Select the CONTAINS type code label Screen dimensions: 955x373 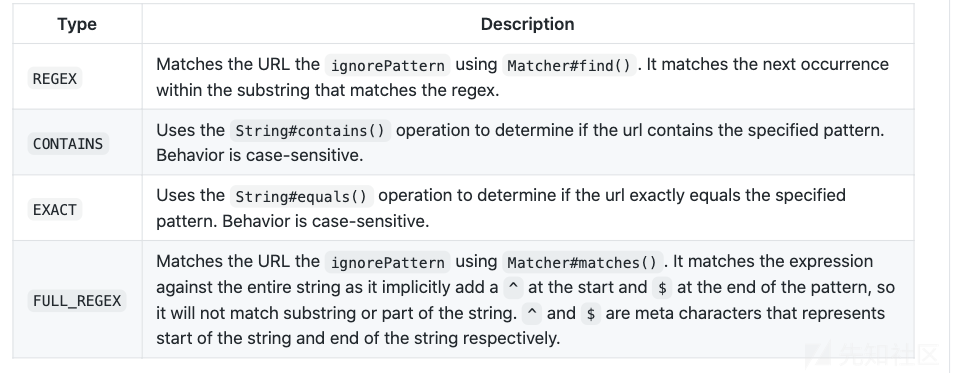coord(68,144)
